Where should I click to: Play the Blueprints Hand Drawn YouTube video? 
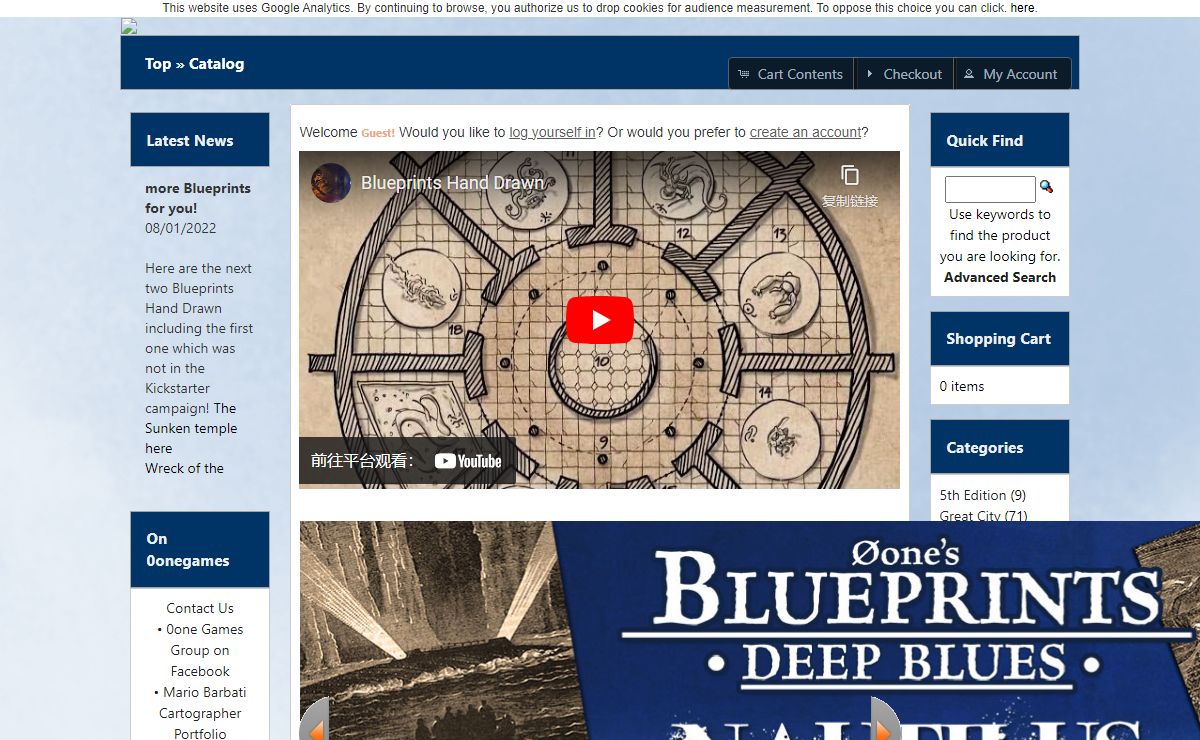click(600, 320)
